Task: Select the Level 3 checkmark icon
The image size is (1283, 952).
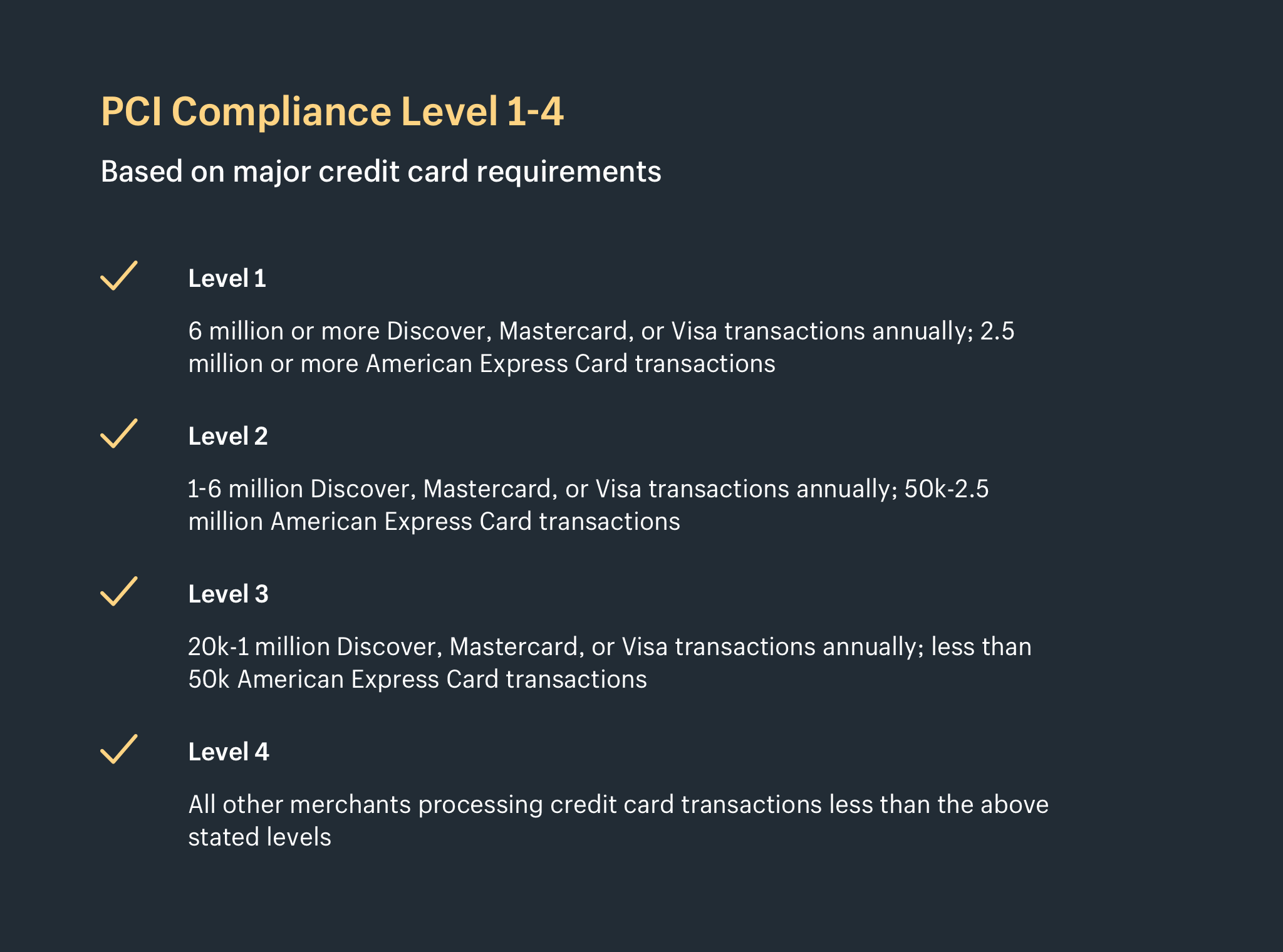Action: [x=118, y=591]
